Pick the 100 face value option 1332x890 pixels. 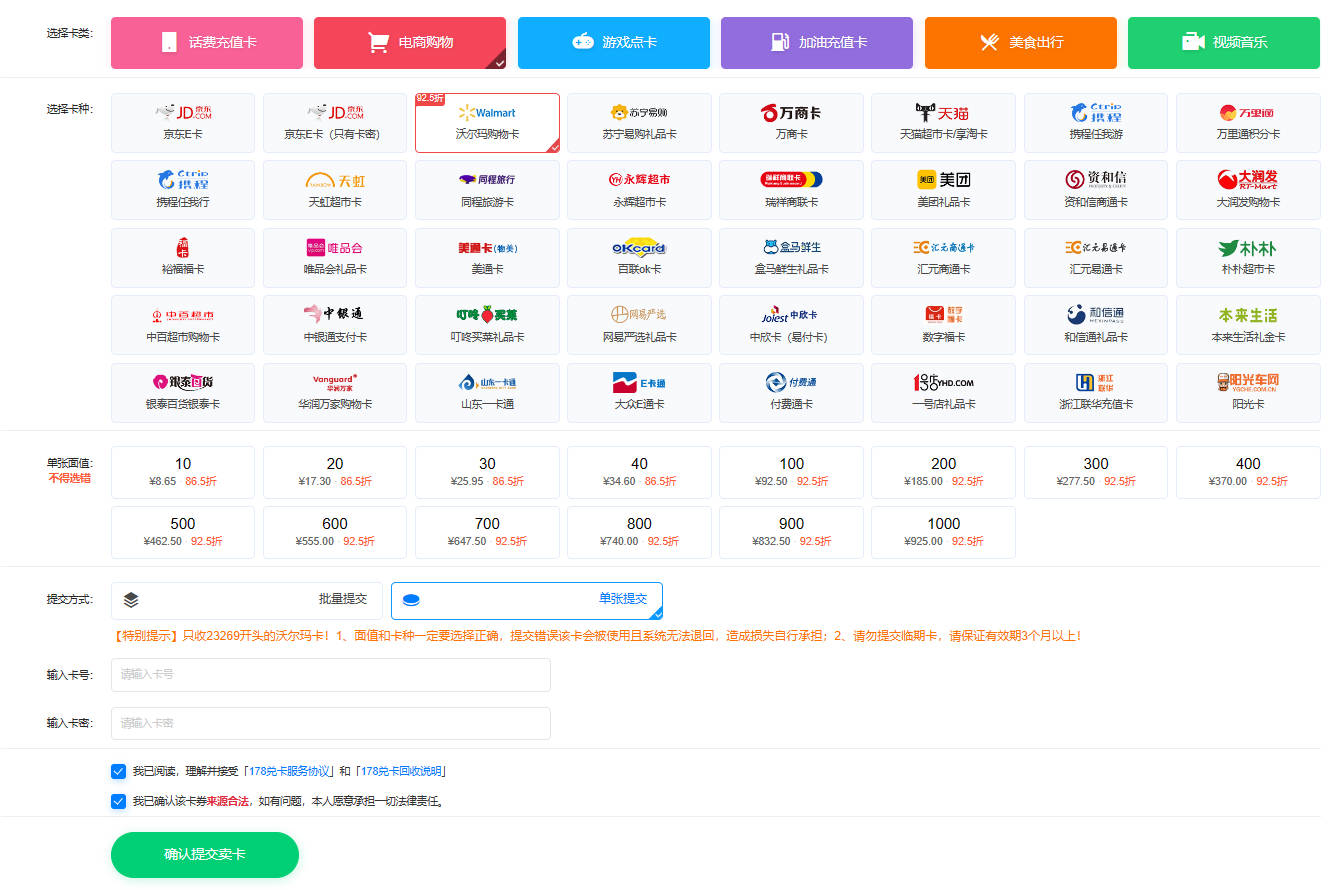(x=792, y=472)
